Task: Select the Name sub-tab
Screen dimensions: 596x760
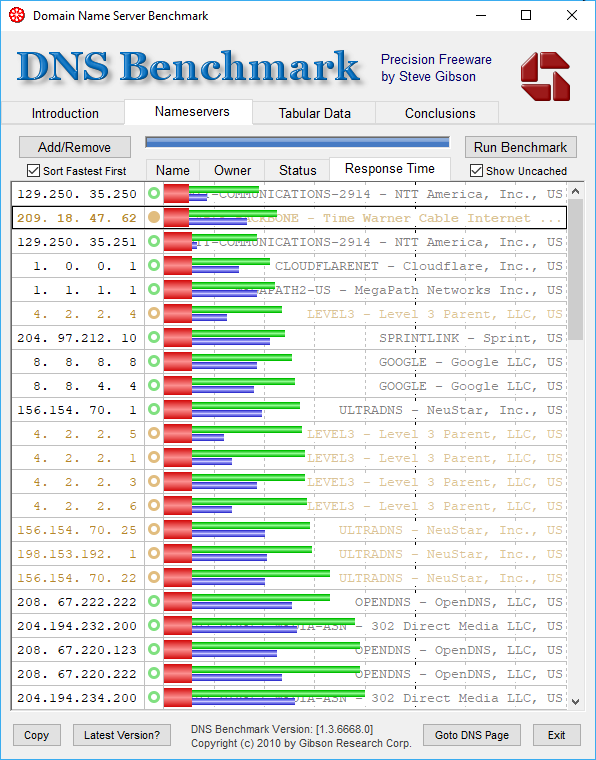Action: pos(173,171)
